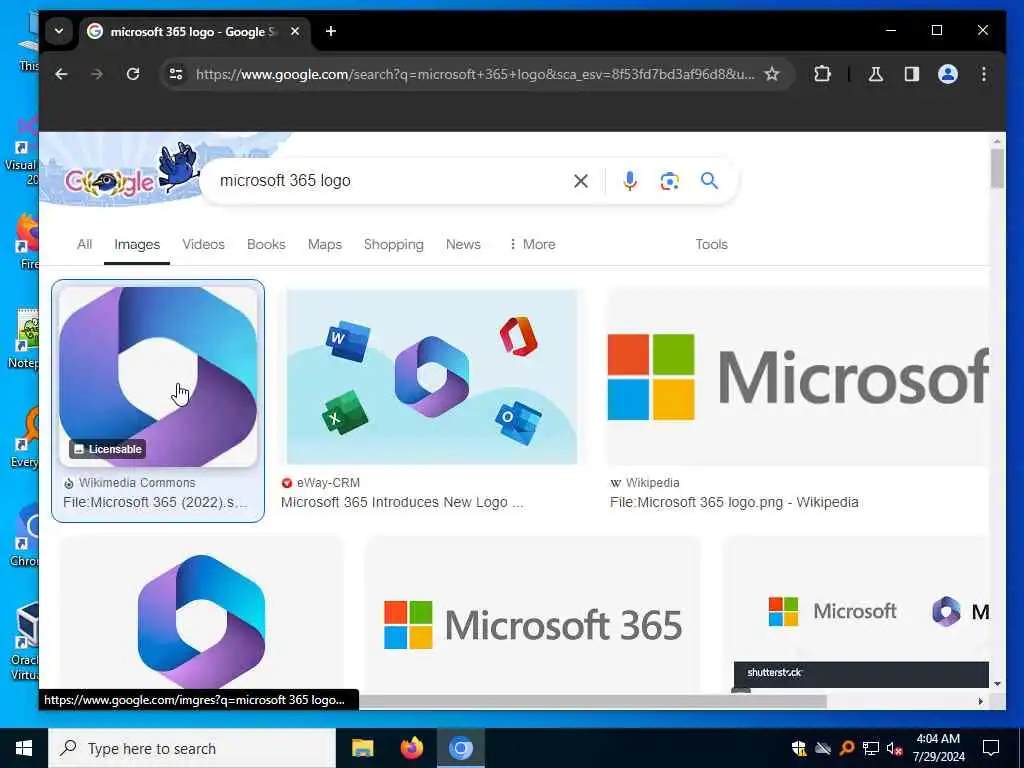Viewport: 1024px width, 768px height.
Task: Open the Extensions puzzle icon
Action: coord(822,74)
